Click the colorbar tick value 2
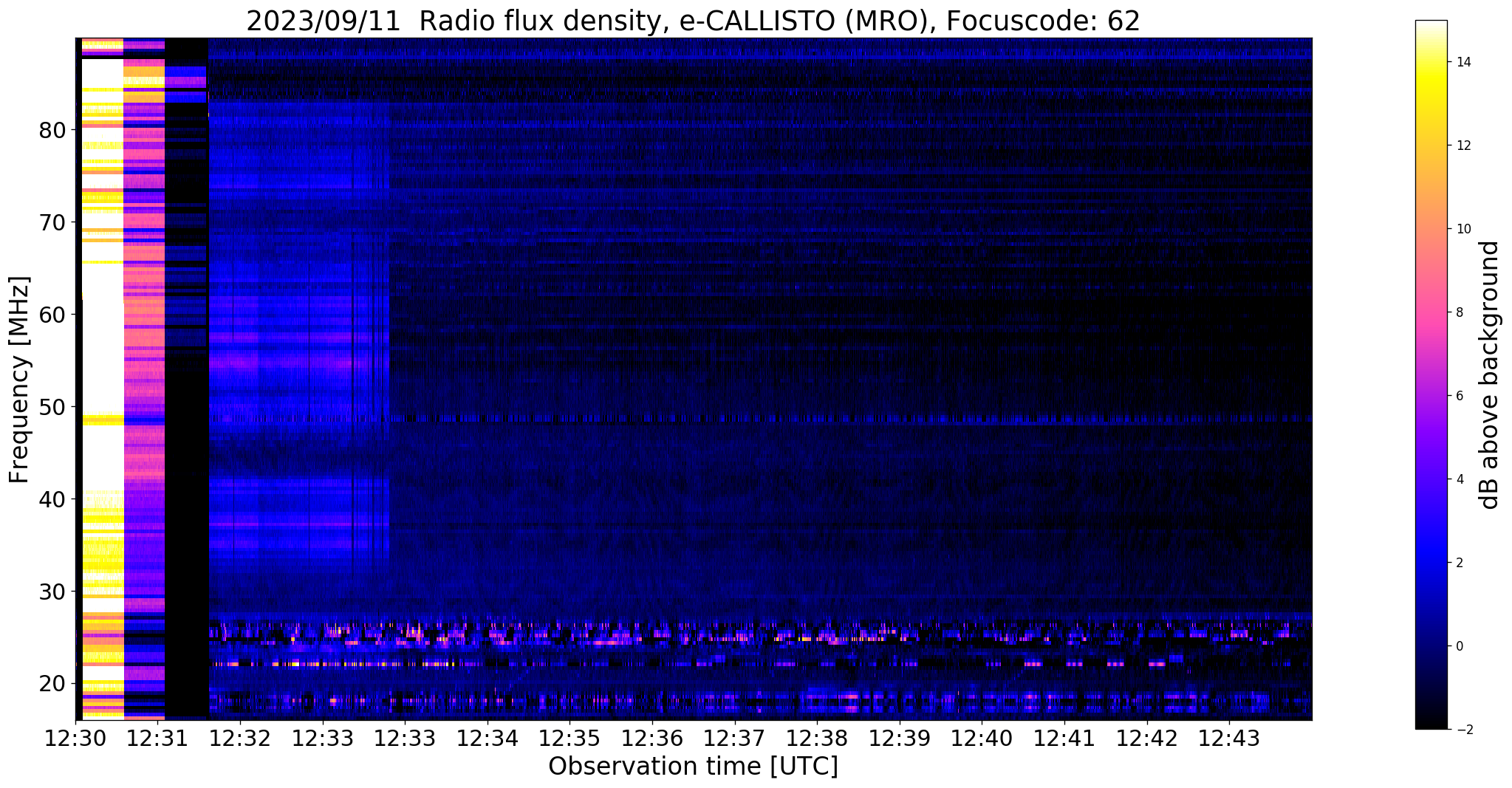The height and width of the screenshot is (788, 1512). click(x=1459, y=563)
